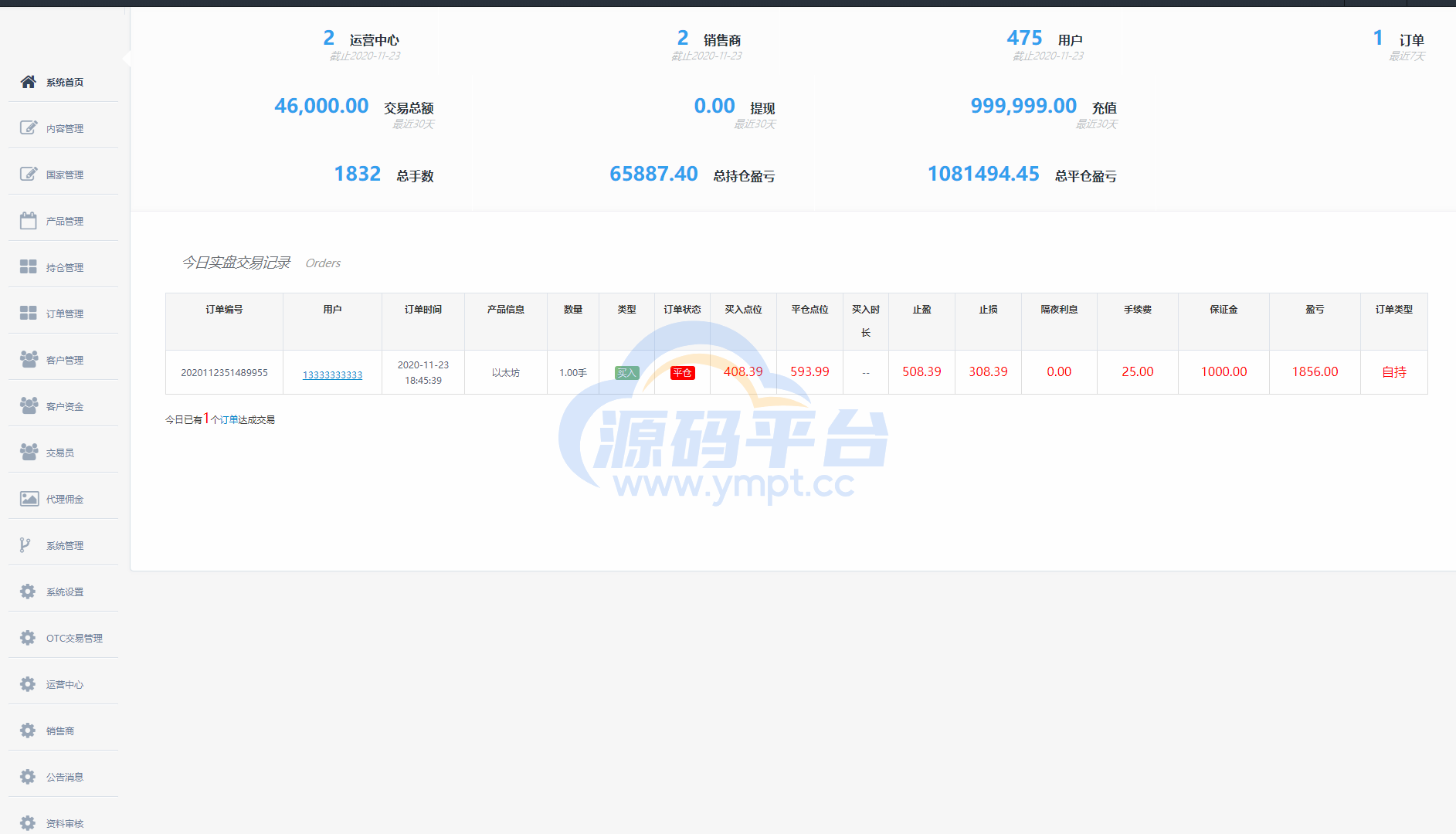Click margin value 1000.00
The image size is (1456, 834).
pos(1224,371)
